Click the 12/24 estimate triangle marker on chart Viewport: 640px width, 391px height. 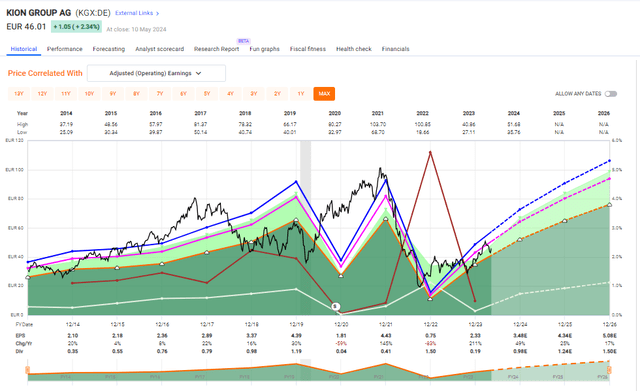(520, 240)
